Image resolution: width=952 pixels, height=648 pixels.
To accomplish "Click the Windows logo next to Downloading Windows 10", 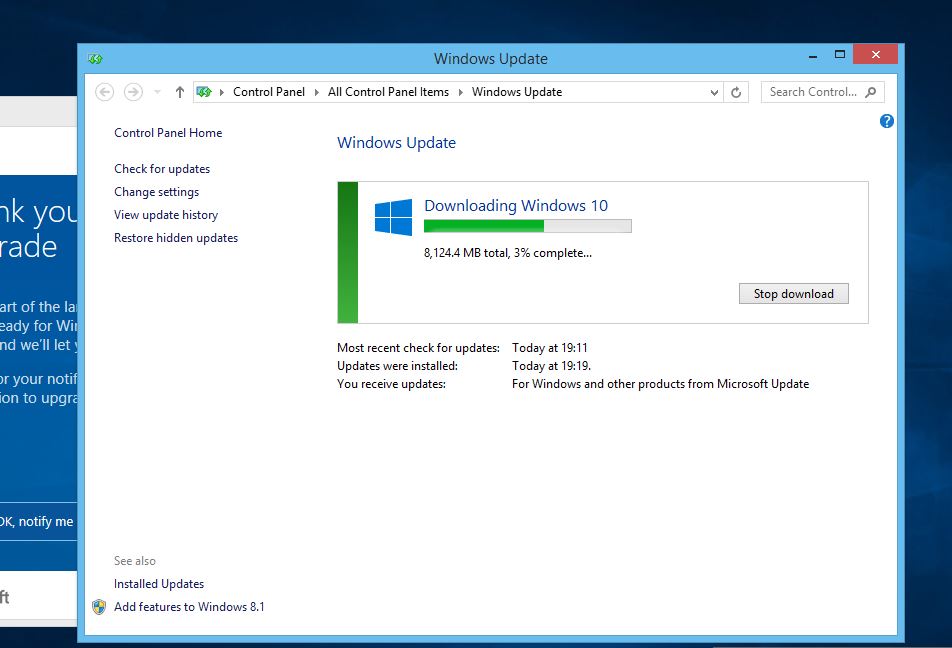I will (x=391, y=216).
